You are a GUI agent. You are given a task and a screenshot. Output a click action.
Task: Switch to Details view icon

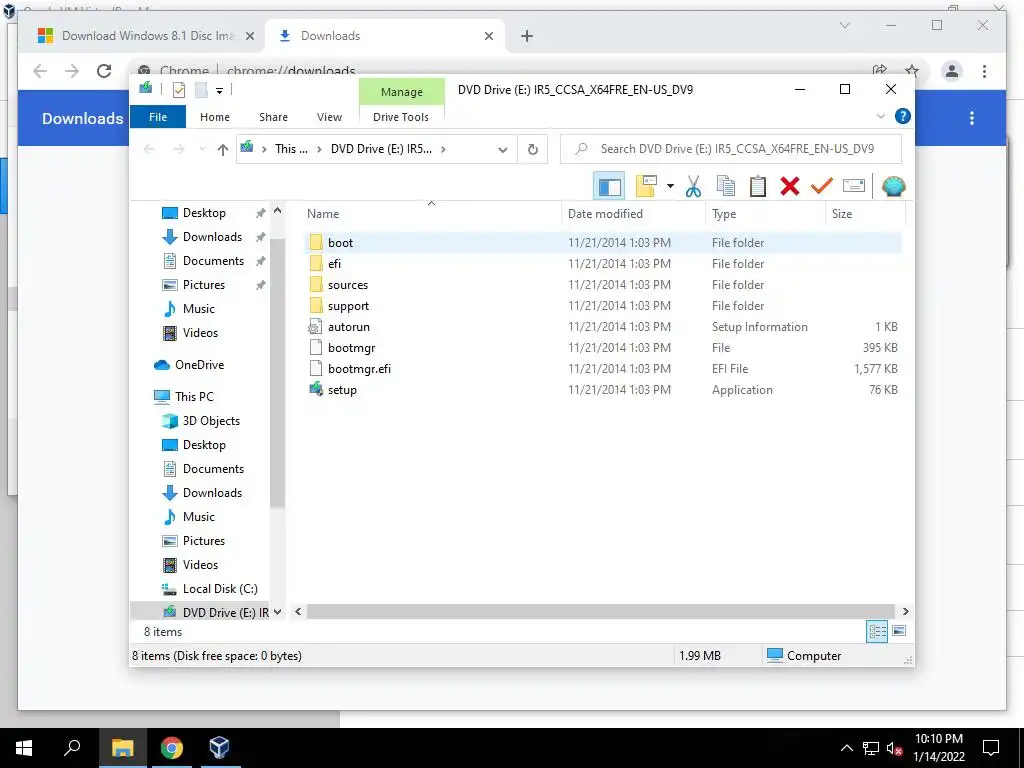tap(876, 632)
